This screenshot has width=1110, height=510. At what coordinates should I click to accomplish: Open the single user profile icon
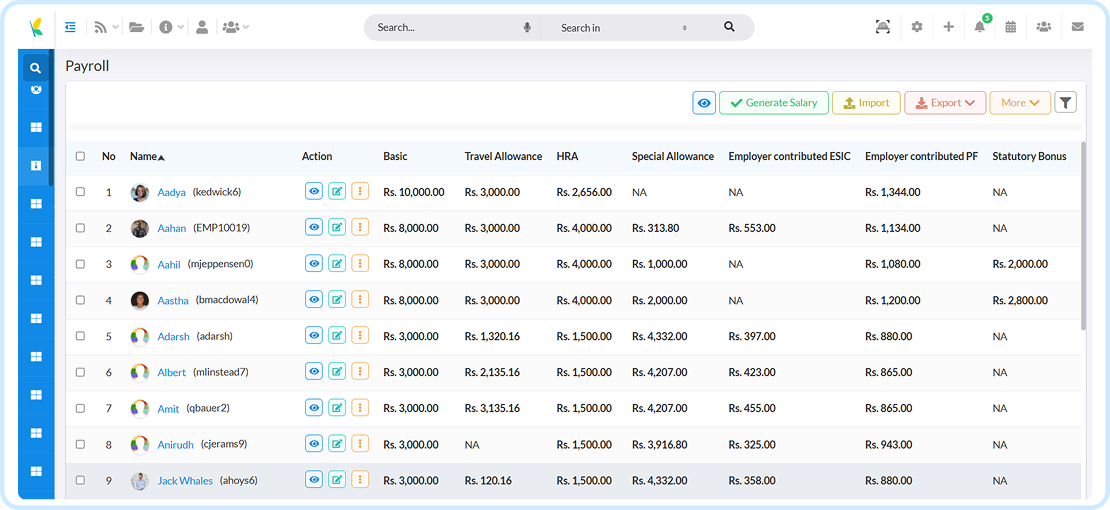[x=202, y=27]
